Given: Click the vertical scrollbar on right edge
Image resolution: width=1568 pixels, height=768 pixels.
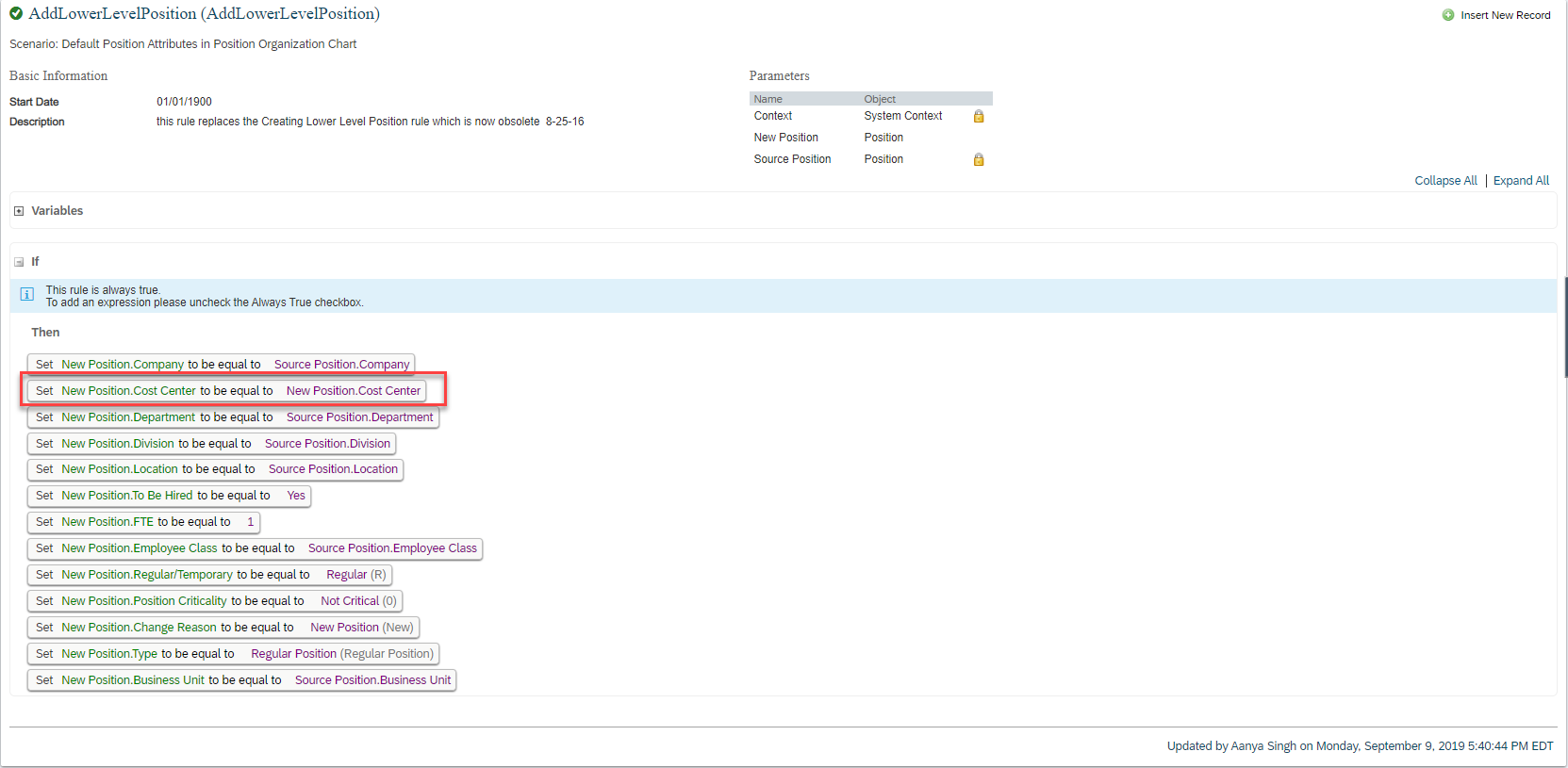Looking at the screenshot, I should pos(1565,328).
